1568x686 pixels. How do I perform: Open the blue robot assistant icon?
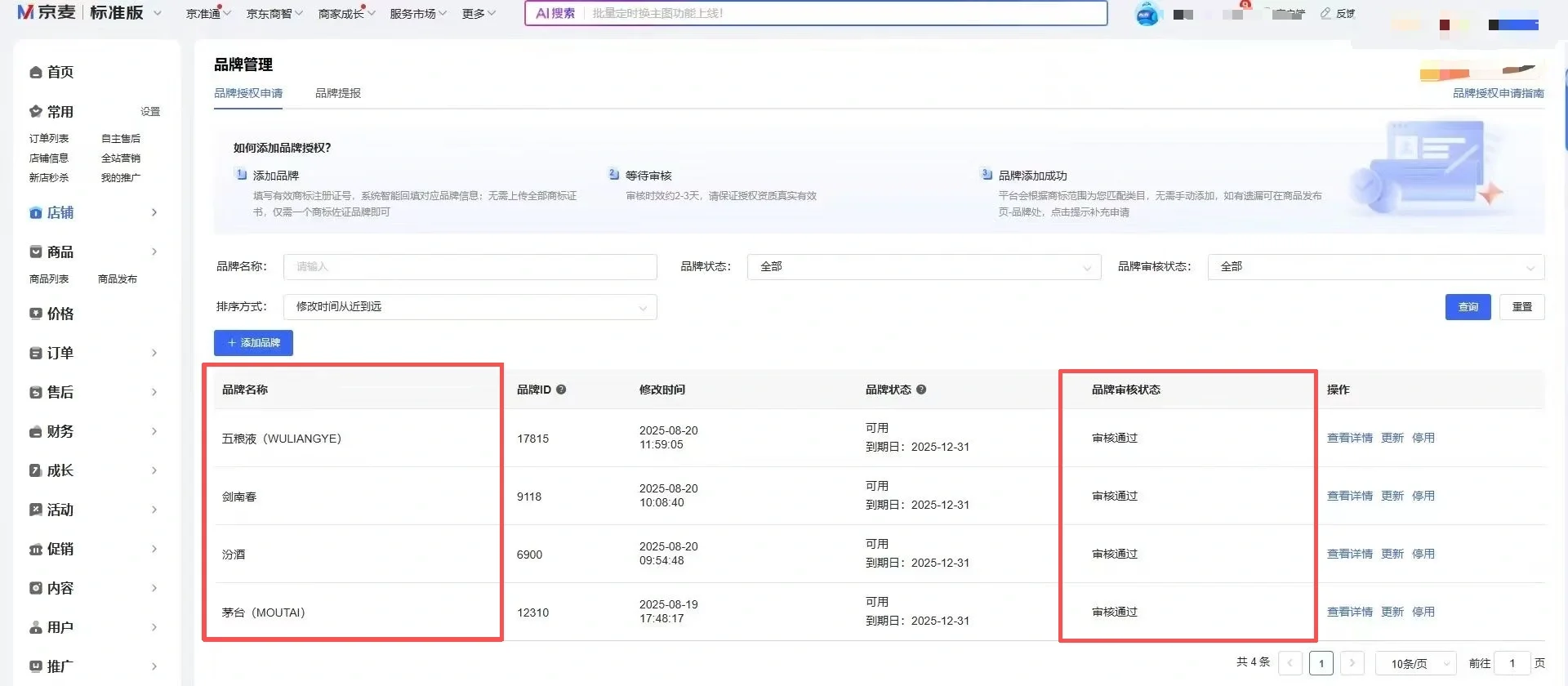tap(1147, 14)
